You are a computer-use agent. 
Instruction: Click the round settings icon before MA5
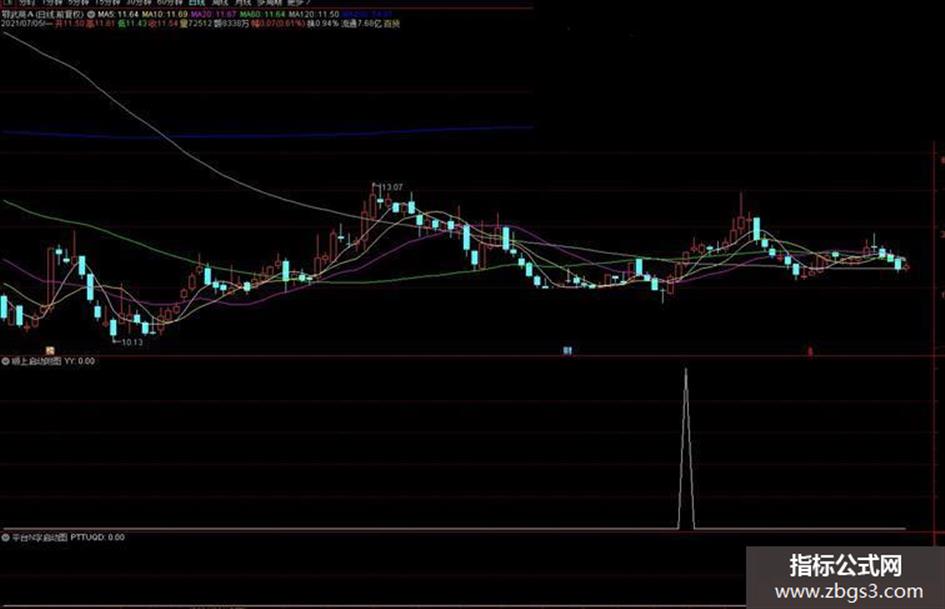coord(91,14)
